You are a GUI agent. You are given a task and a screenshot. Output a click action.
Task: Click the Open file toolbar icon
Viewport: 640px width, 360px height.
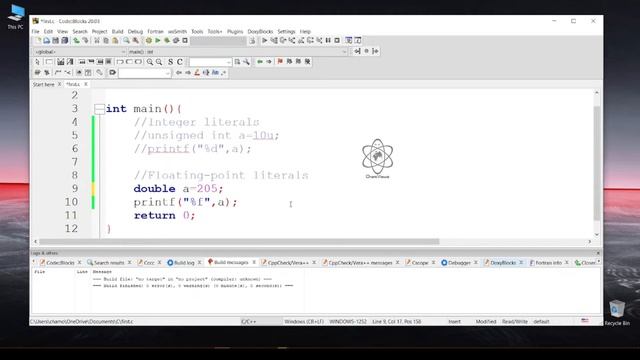tap(47, 40)
